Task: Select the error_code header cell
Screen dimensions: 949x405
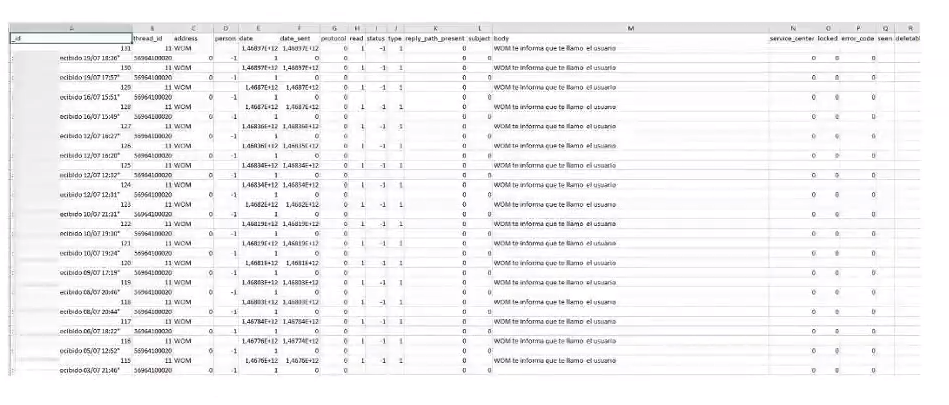Action: (x=857, y=38)
